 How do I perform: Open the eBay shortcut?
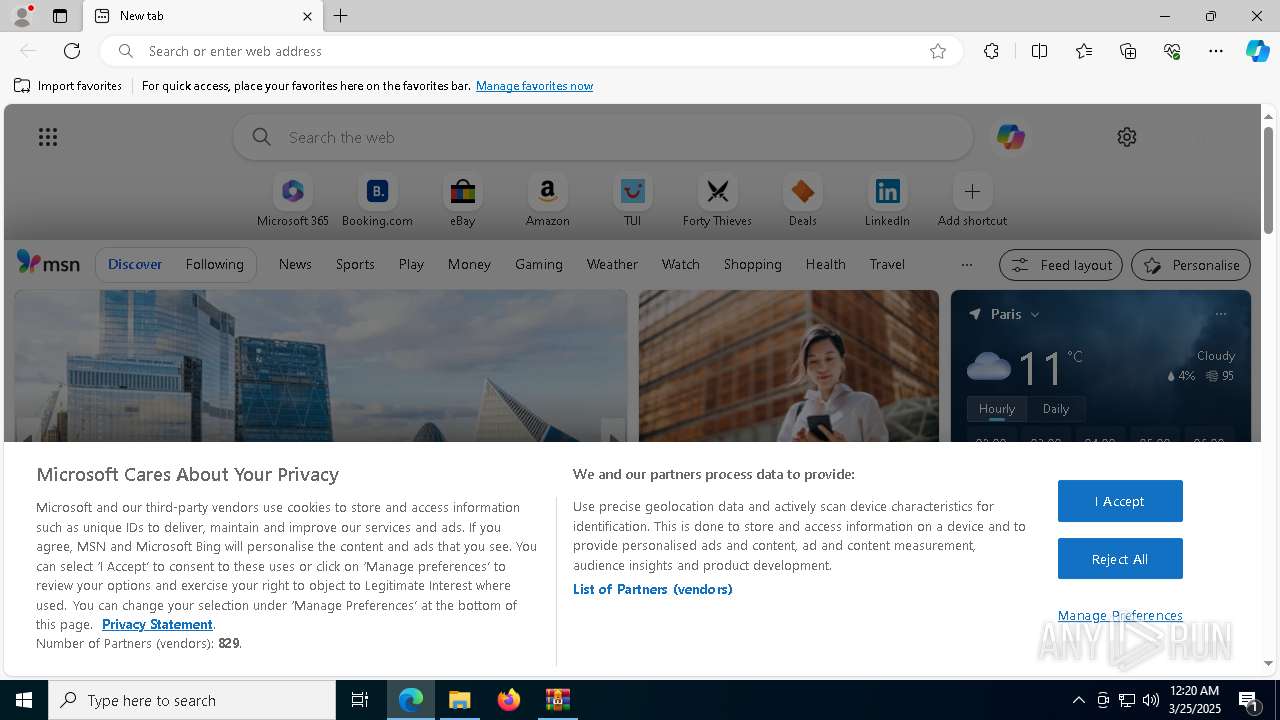pos(462,201)
